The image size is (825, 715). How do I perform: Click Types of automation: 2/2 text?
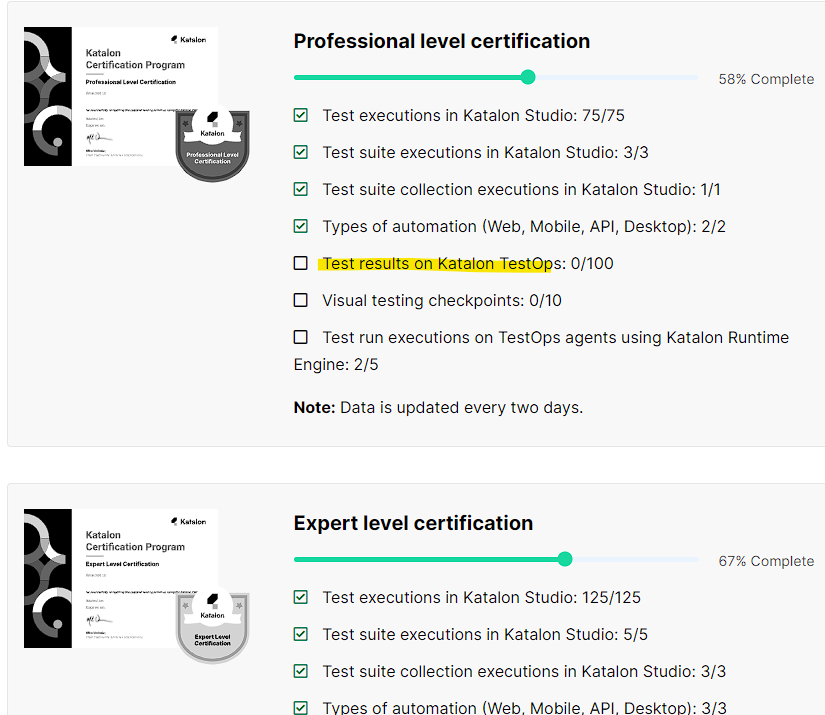click(524, 227)
